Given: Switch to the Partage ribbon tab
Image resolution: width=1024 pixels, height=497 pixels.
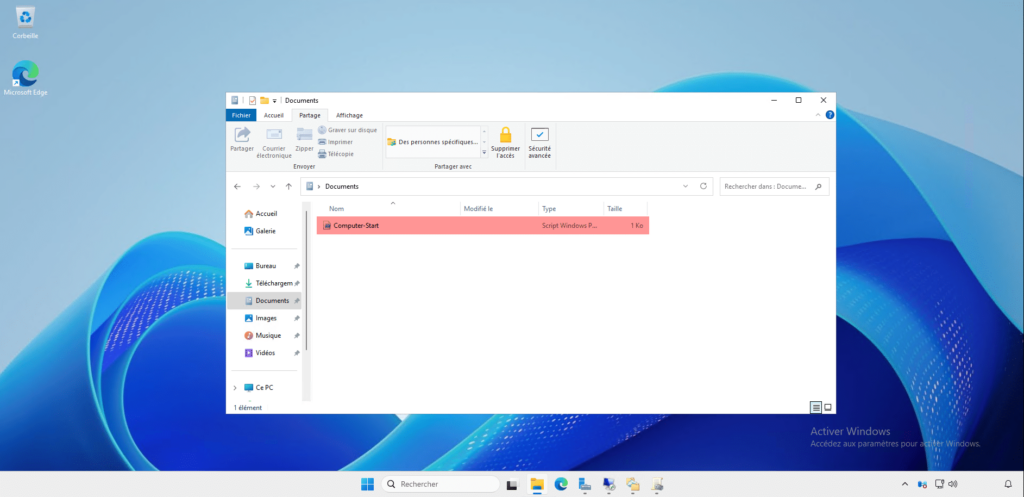Looking at the screenshot, I should 310,115.
